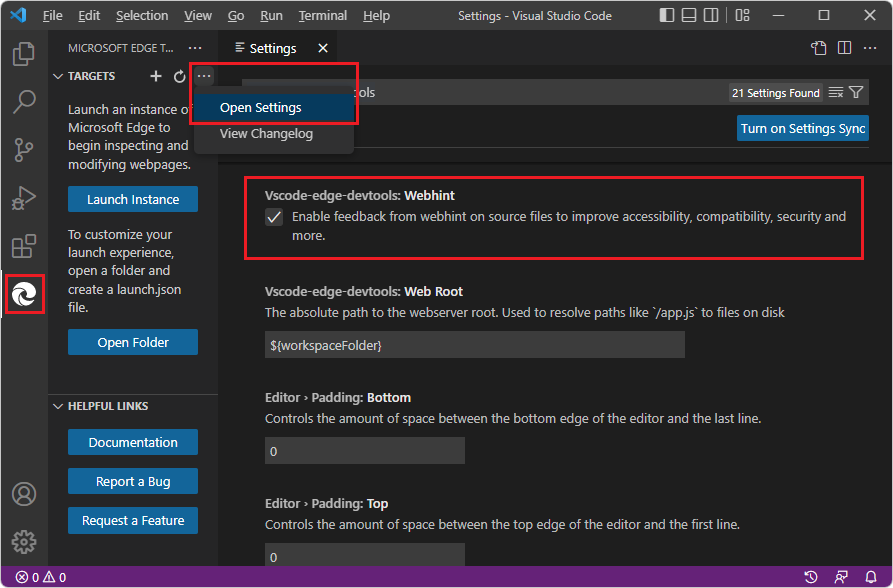Refresh the Targets list
Screen dimensions: 893x588
coord(178,76)
